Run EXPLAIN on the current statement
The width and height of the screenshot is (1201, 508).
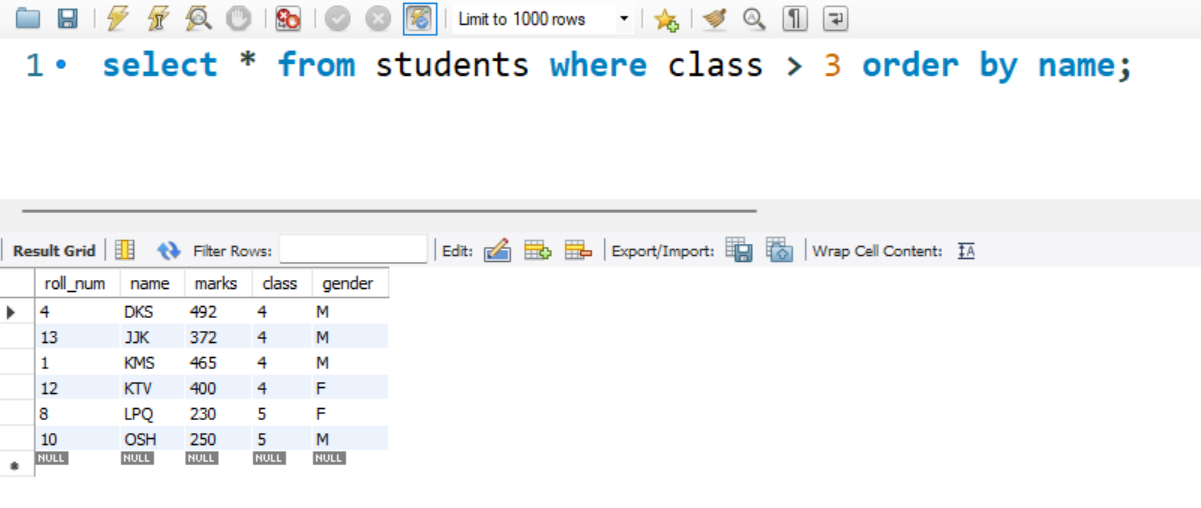198,18
